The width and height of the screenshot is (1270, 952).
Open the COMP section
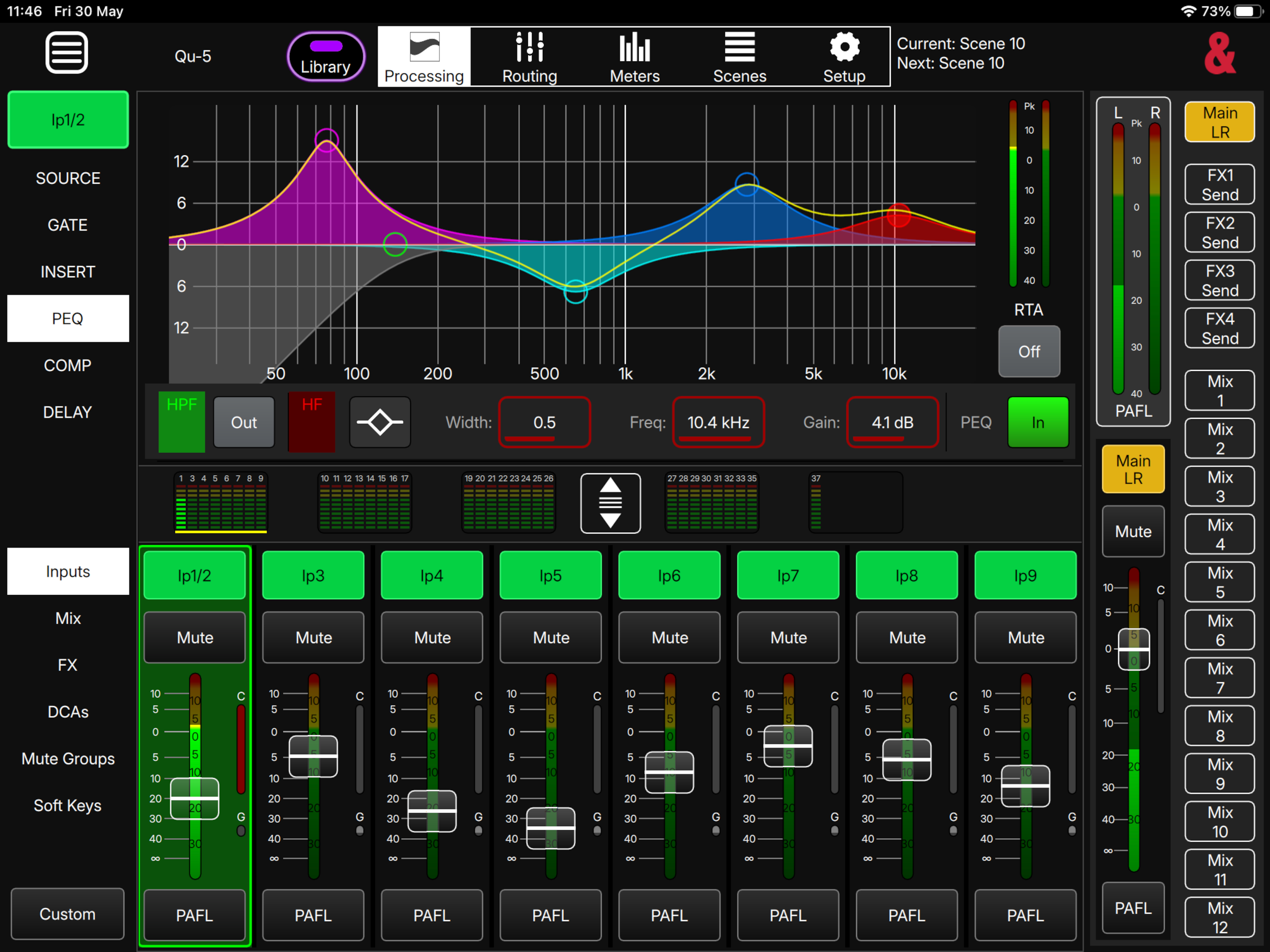tap(68, 365)
